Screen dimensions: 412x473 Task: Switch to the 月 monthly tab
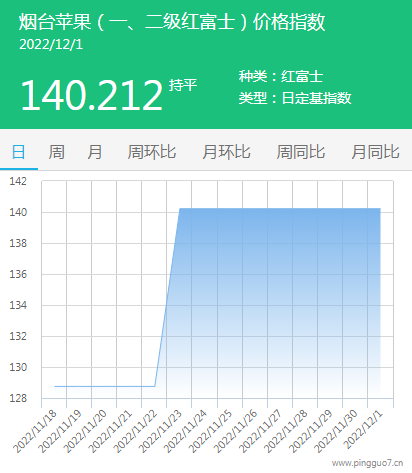95,152
